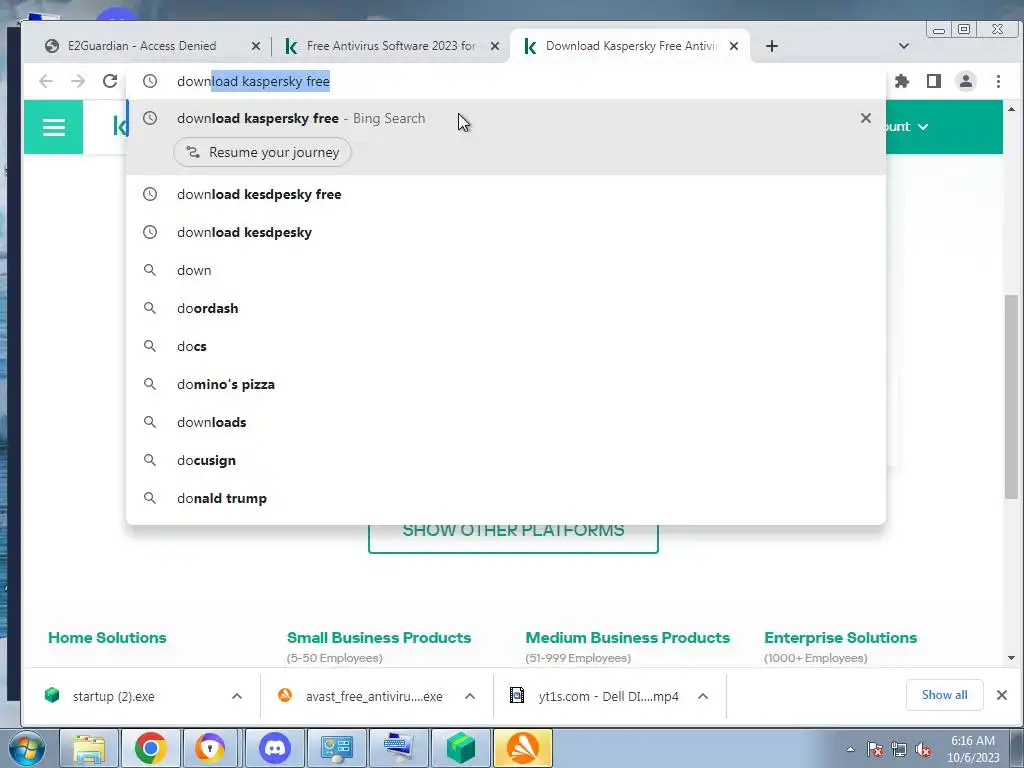Pick the 'downloads' search suggestion

click(506, 422)
